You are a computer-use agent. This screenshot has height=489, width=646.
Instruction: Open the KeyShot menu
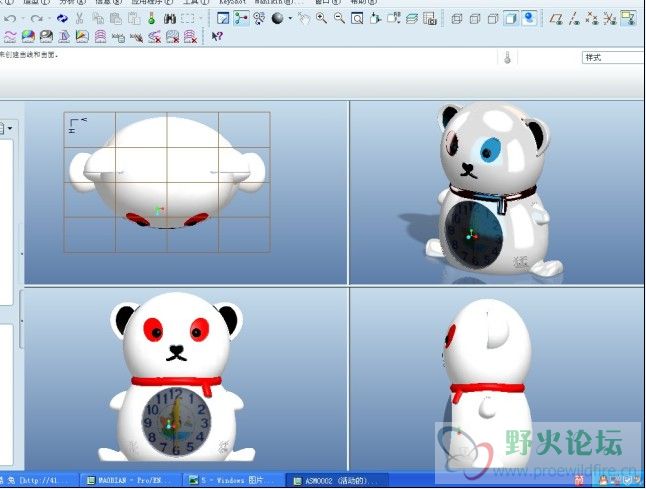point(232,2)
